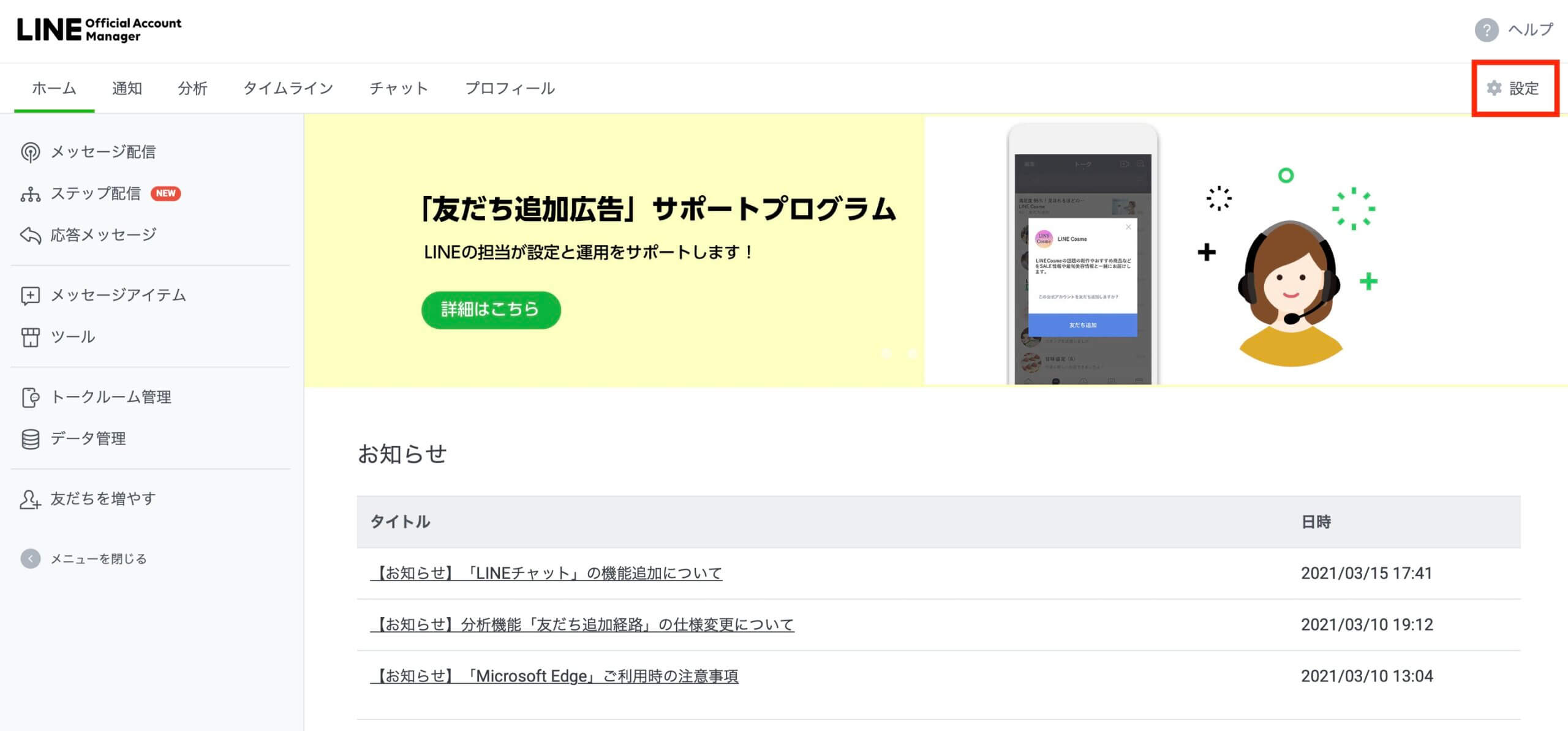Collapse menu with the left-chevron circle icon

coord(31,558)
